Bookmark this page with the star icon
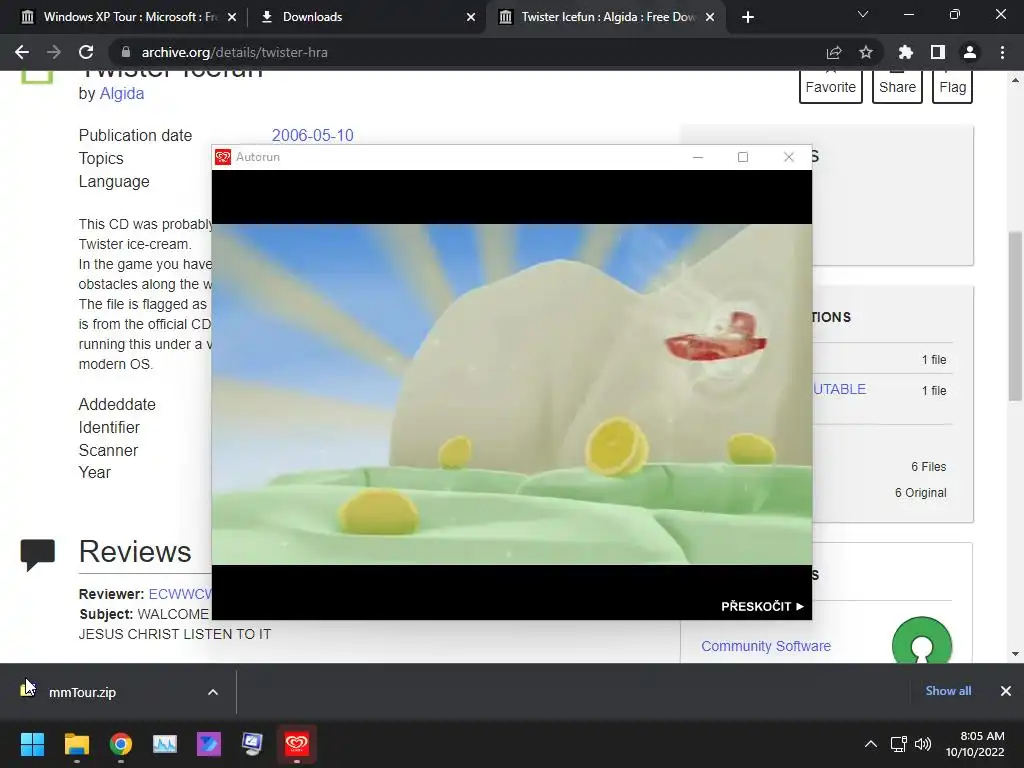This screenshot has height=768, width=1024. [866, 52]
